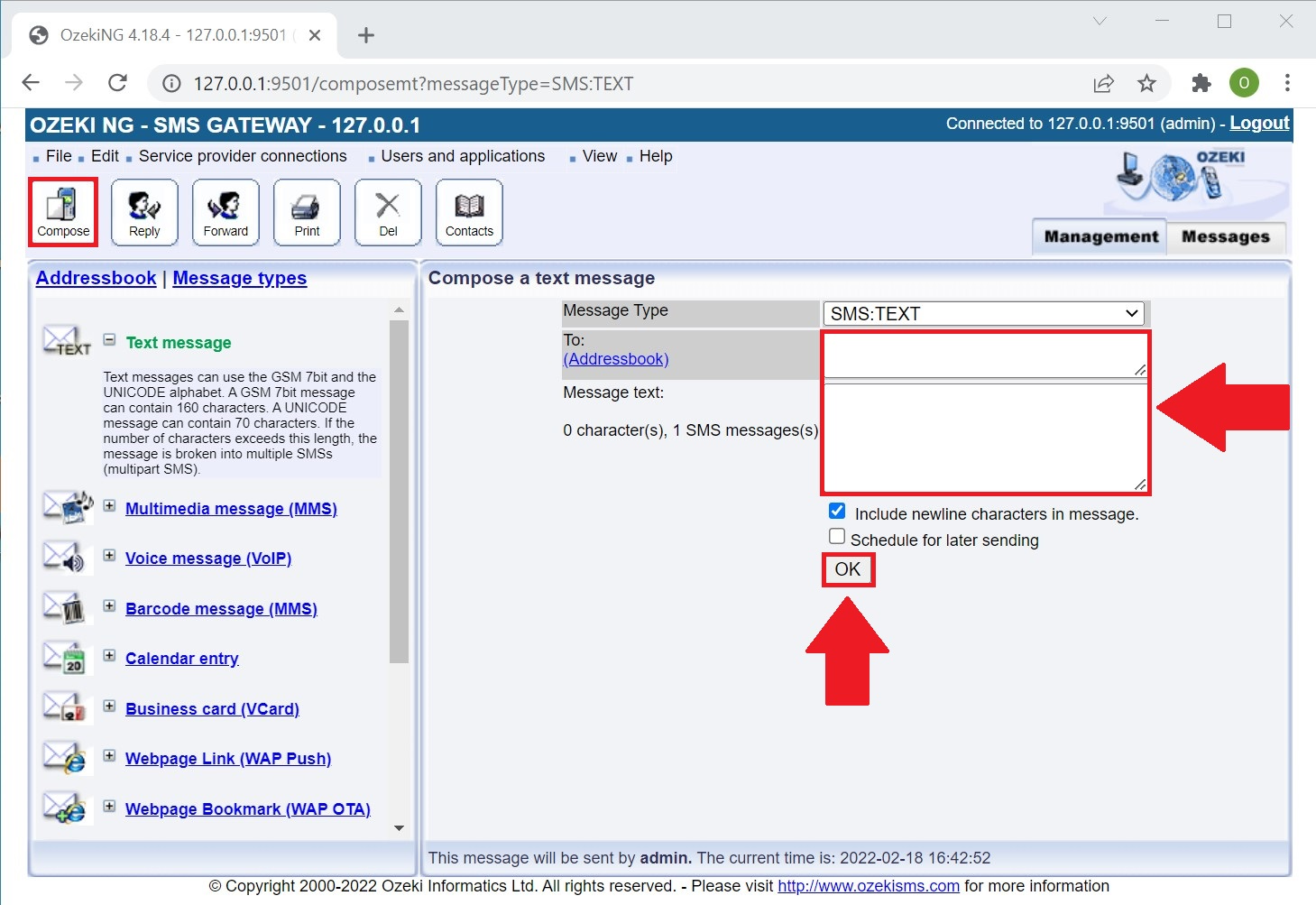Image resolution: width=1316 pixels, height=905 pixels.
Task: Open the Users and applications menu
Action: point(463,156)
